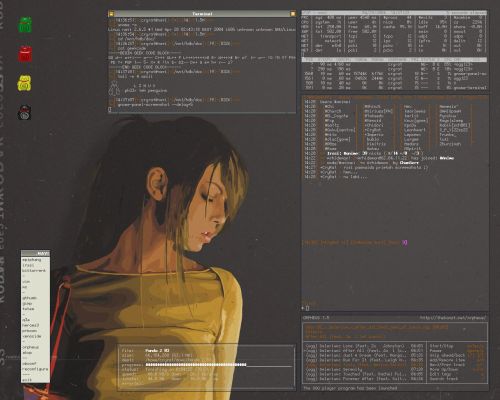500x400 pixels.
Task: Select 'reconfigure' in the root menu
Action: pos(35,369)
